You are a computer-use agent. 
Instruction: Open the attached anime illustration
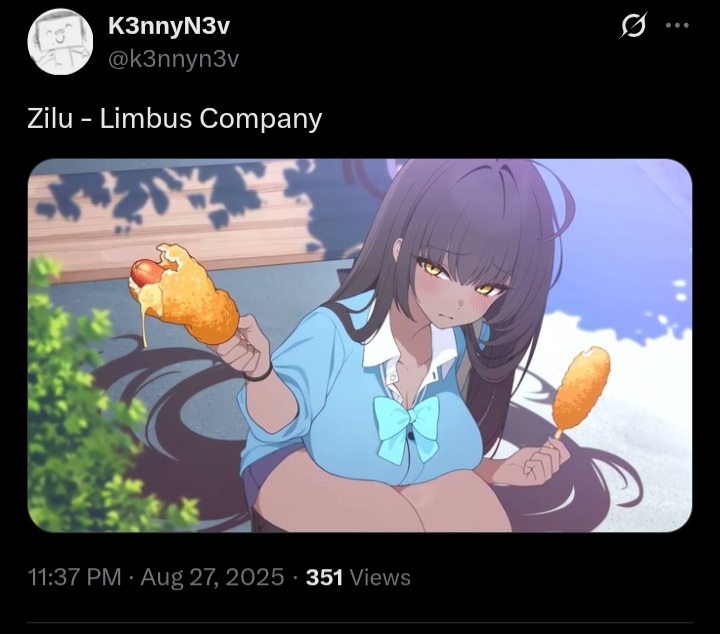(x=360, y=345)
